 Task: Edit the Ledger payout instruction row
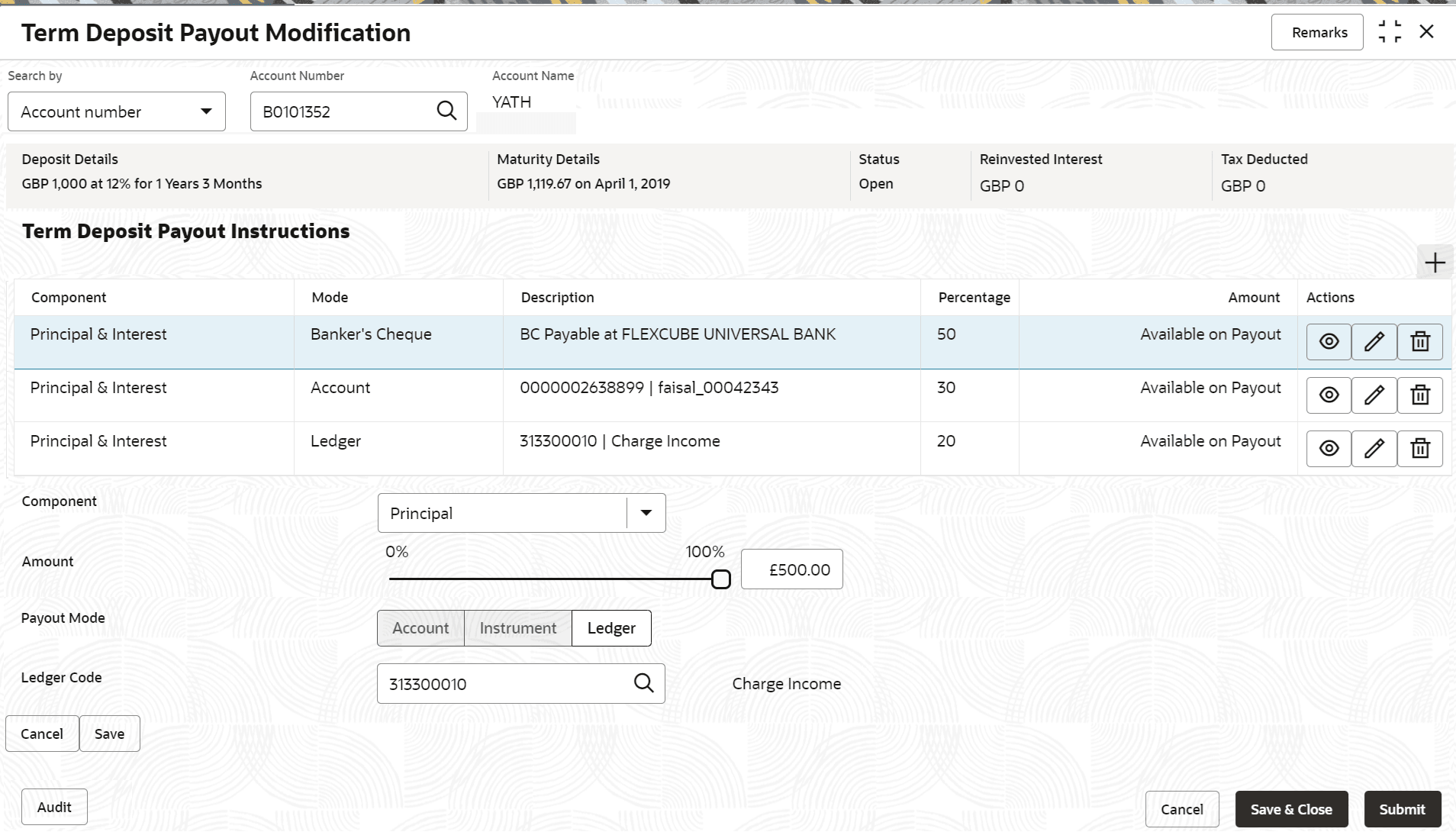point(1374,448)
